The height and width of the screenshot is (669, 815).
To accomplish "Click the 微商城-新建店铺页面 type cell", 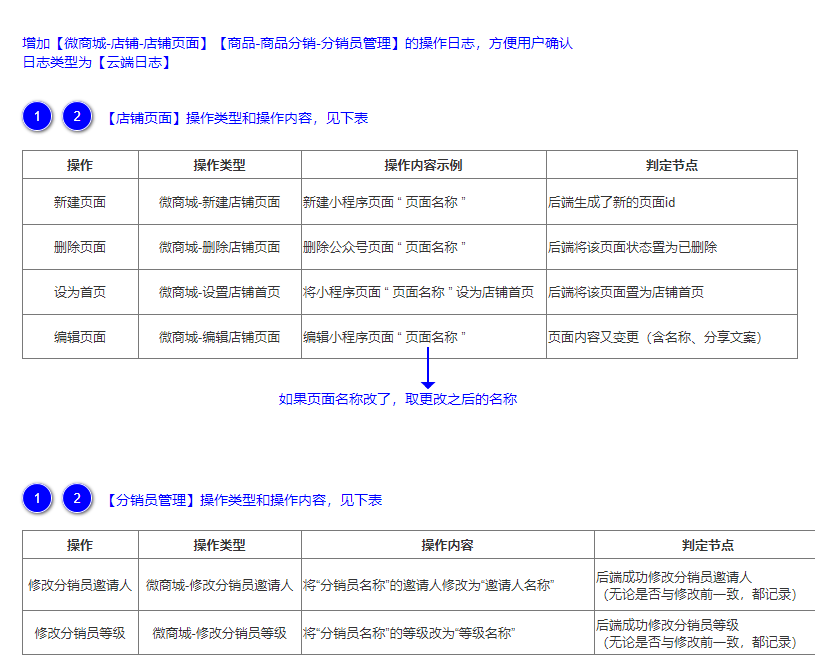I will click(219, 202).
